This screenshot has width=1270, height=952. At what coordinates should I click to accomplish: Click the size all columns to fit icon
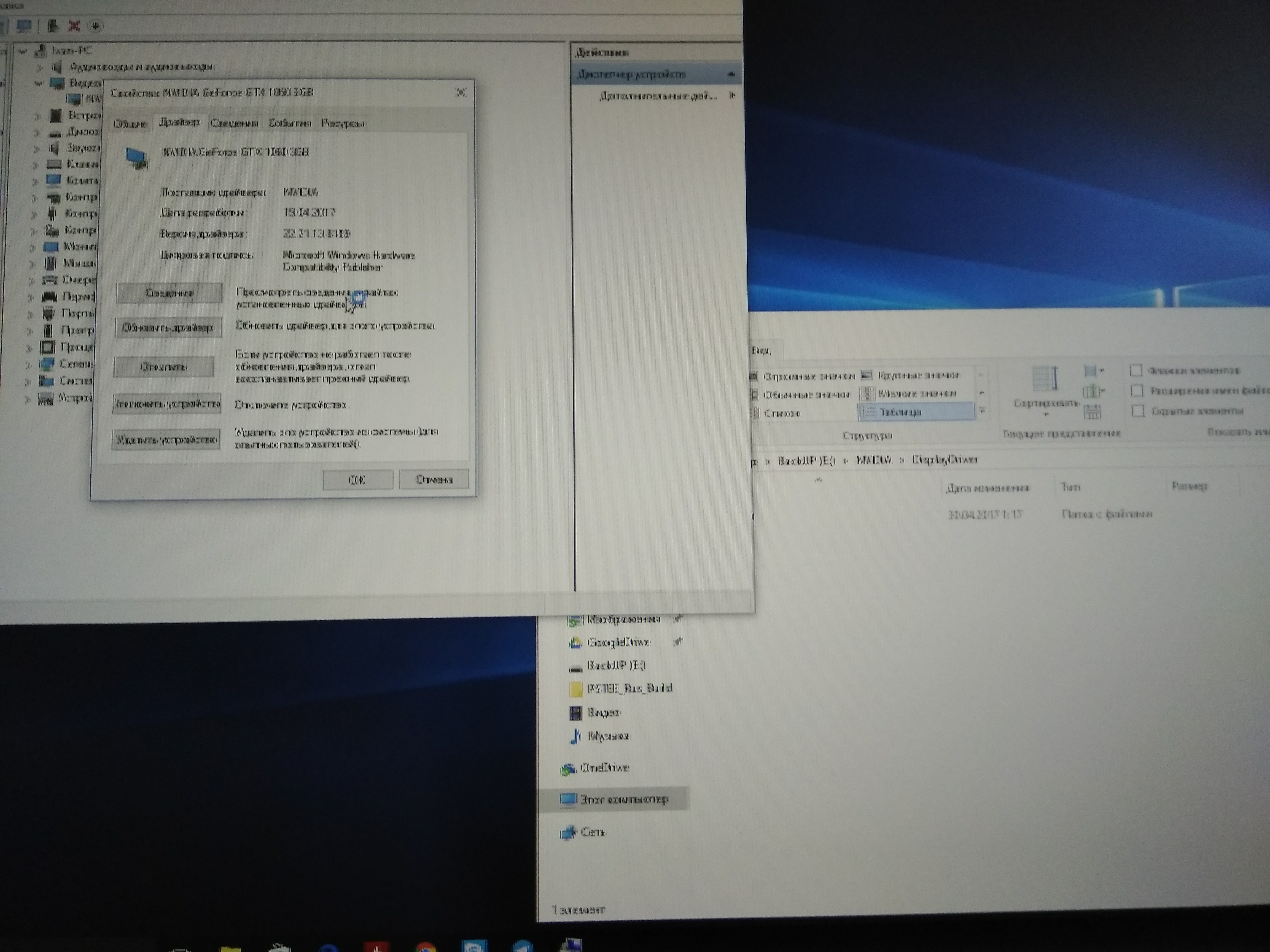coord(1092,411)
